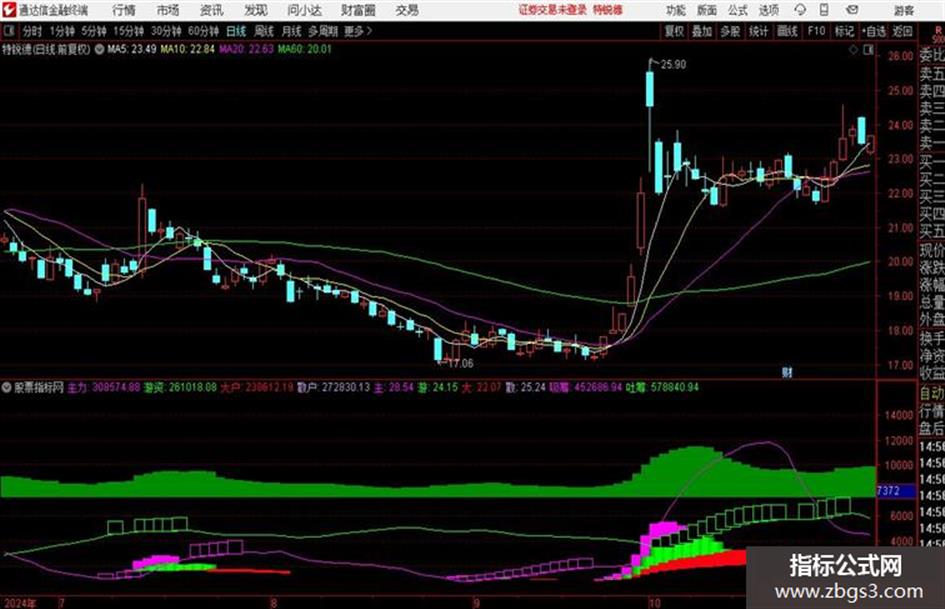Viewport: 945px width, 609px height.
Task: Switch to 分时 chart period
Action: click(x=33, y=31)
